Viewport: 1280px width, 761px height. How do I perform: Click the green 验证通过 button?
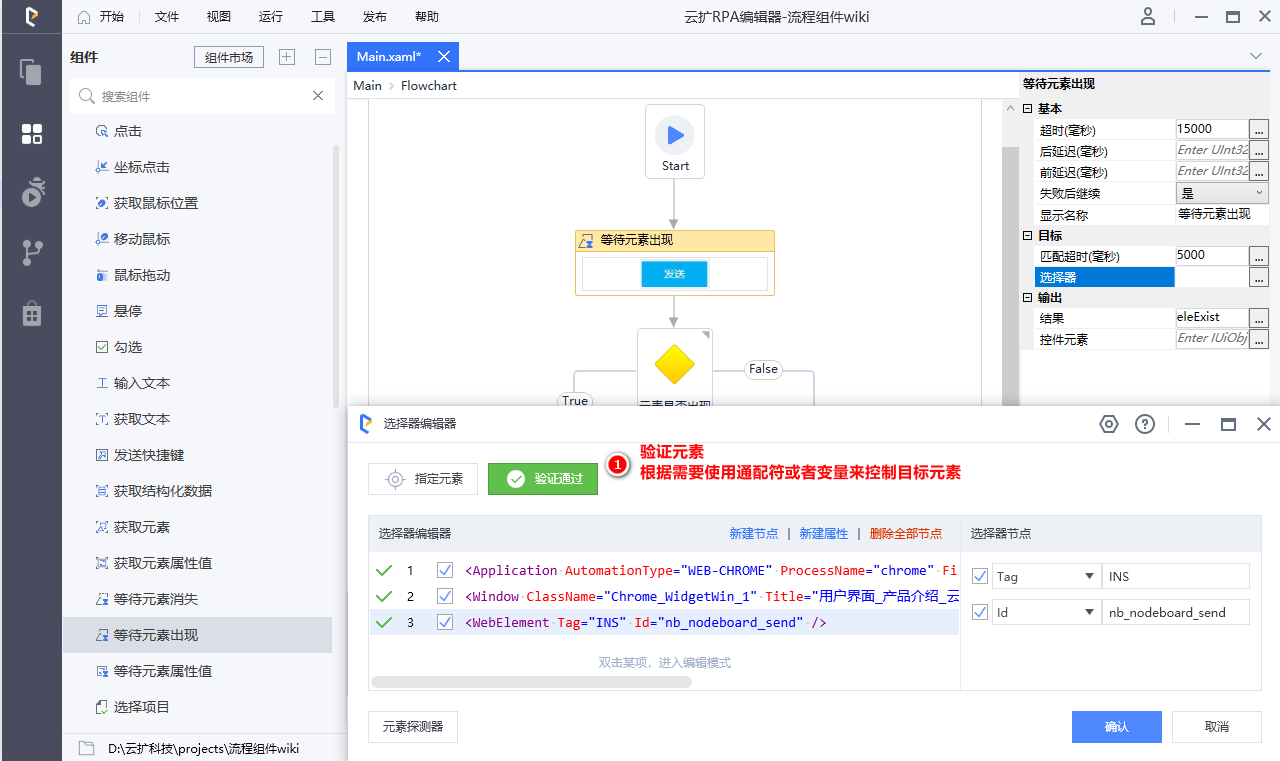(543, 479)
